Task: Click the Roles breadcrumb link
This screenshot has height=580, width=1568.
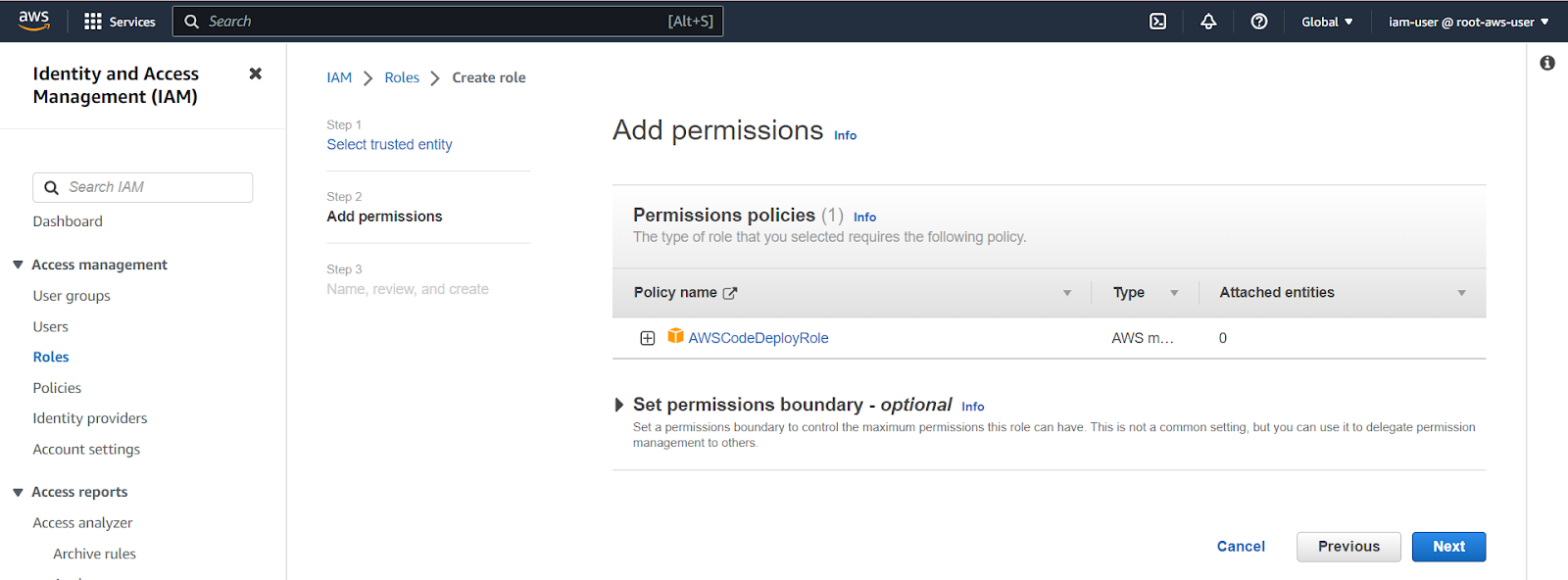Action: [402, 77]
